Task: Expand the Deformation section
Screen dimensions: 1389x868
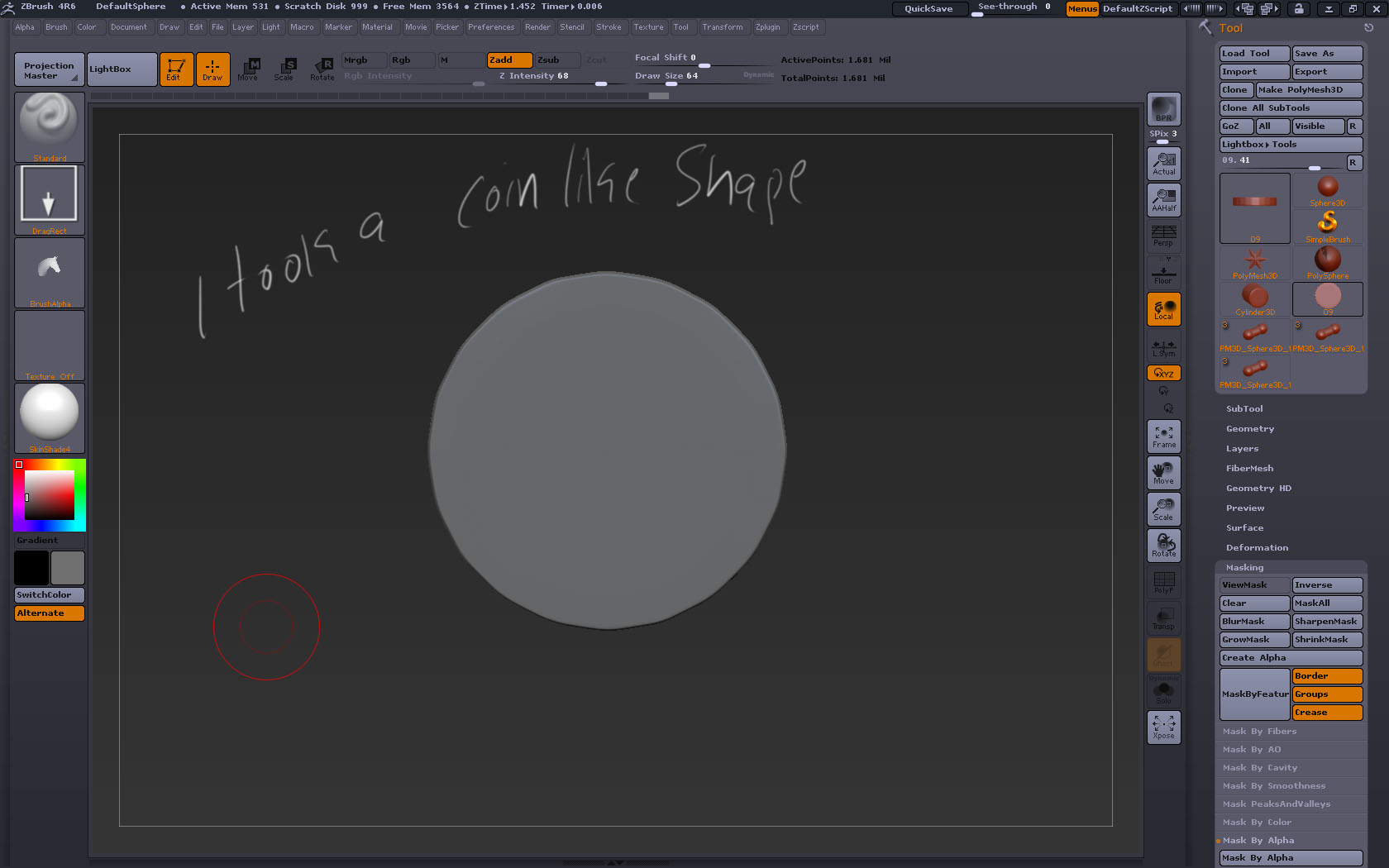Action: (1257, 548)
